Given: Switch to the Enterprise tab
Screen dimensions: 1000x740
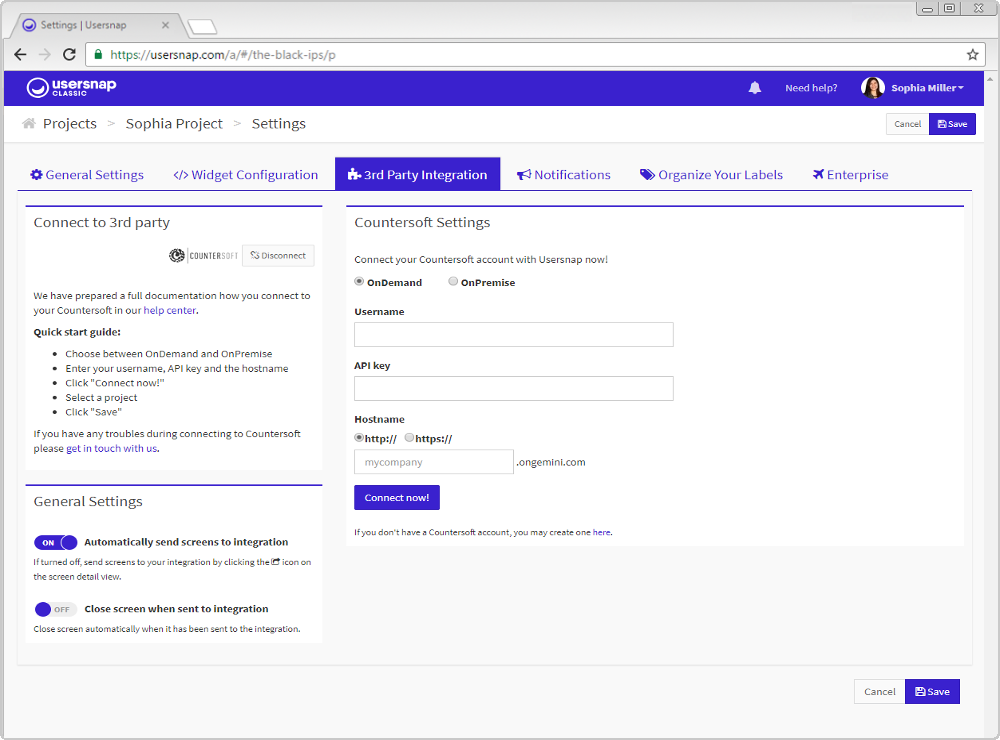Looking at the screenshot, I should point(850,175).
